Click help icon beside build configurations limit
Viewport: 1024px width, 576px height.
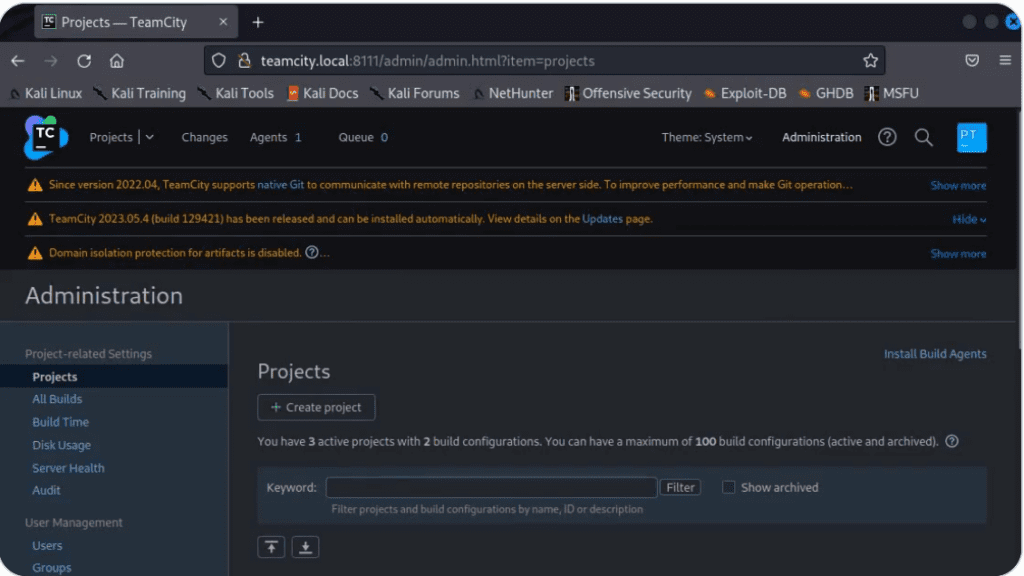coord(952,441)
